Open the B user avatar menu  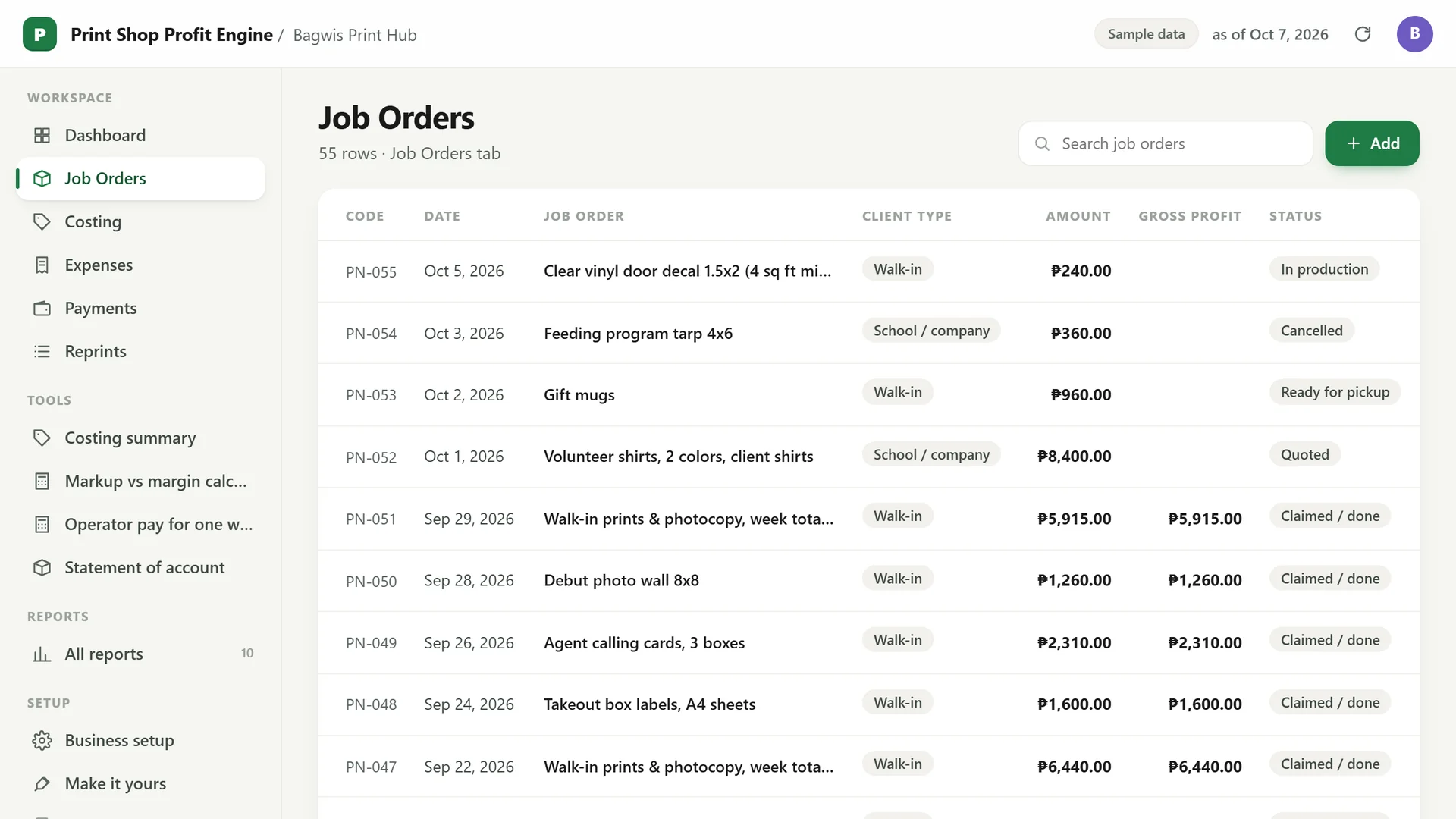(x=1414, y=34)
